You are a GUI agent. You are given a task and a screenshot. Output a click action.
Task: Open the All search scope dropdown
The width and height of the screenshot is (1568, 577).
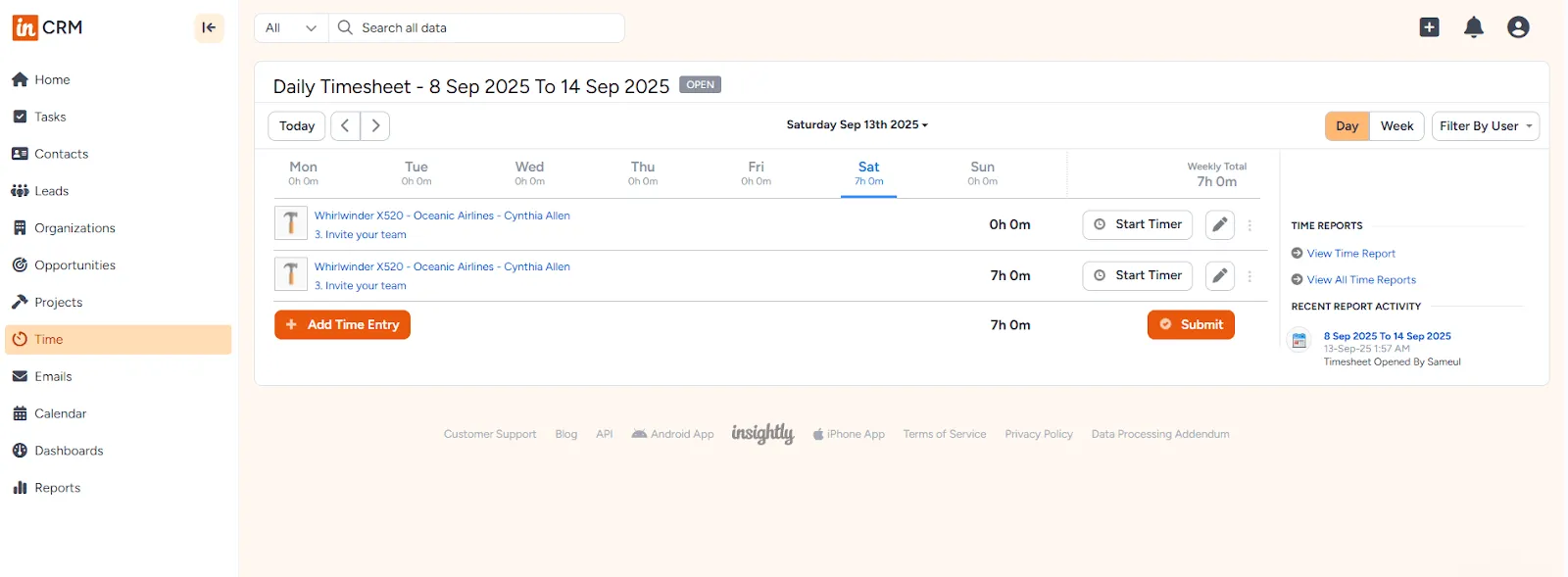coord(291,27)
